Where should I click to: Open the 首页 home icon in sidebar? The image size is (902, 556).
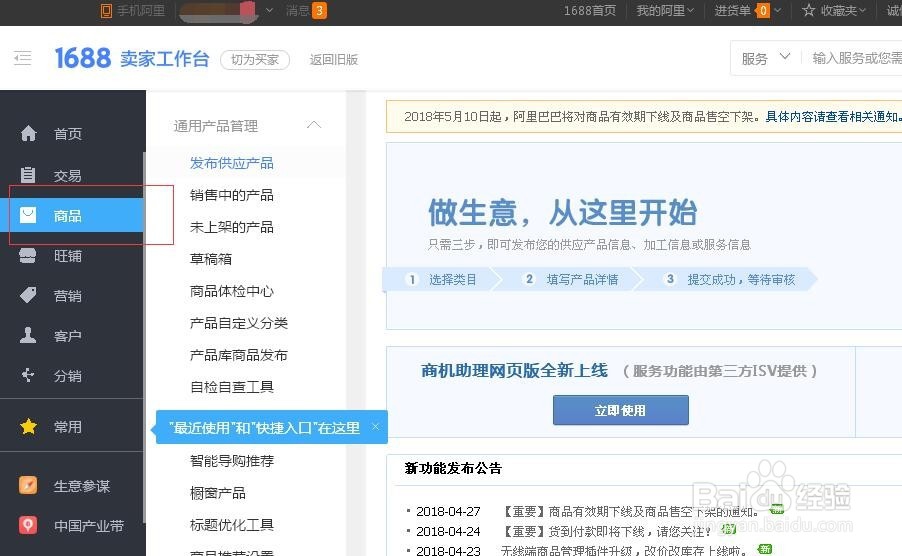(x=28, y=133)
